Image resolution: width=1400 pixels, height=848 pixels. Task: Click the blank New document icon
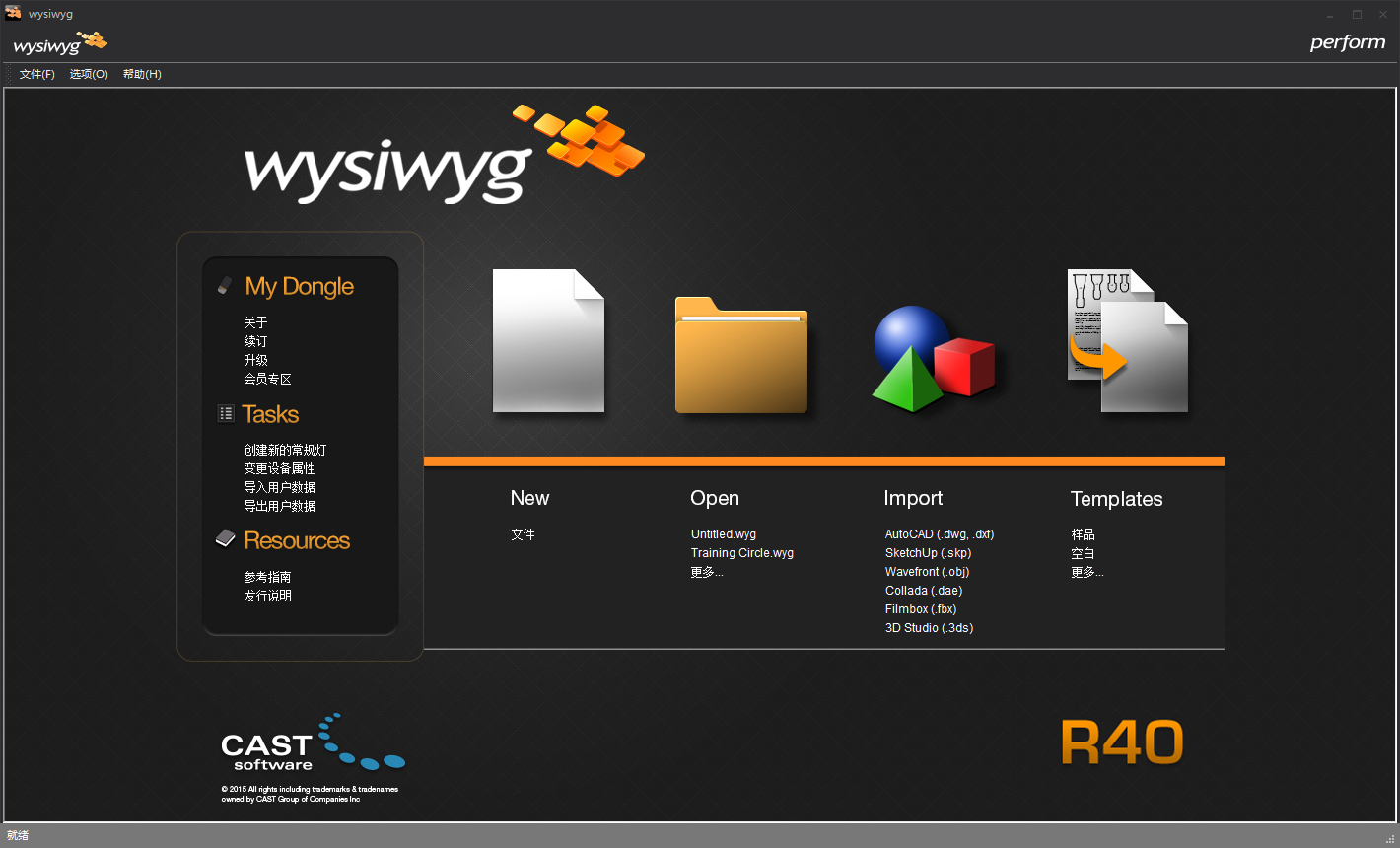[548, 340]
